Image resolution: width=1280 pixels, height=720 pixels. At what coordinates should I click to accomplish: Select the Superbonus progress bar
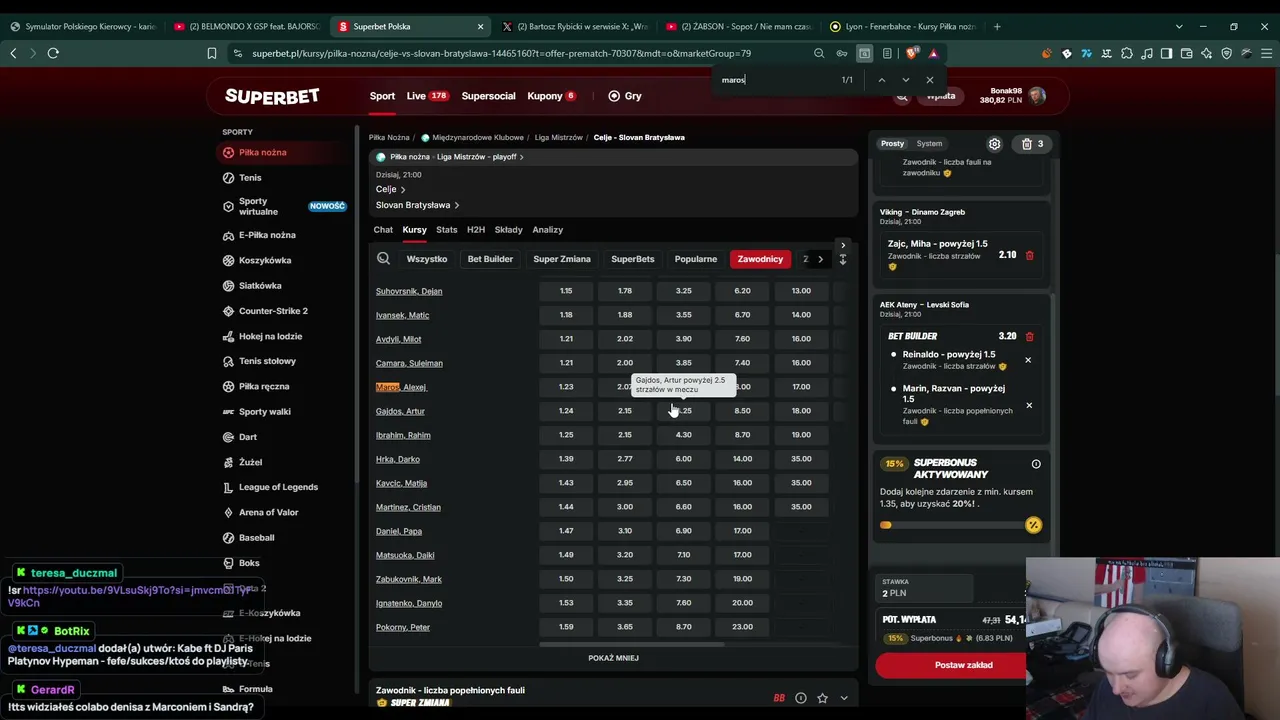(961, 525)
